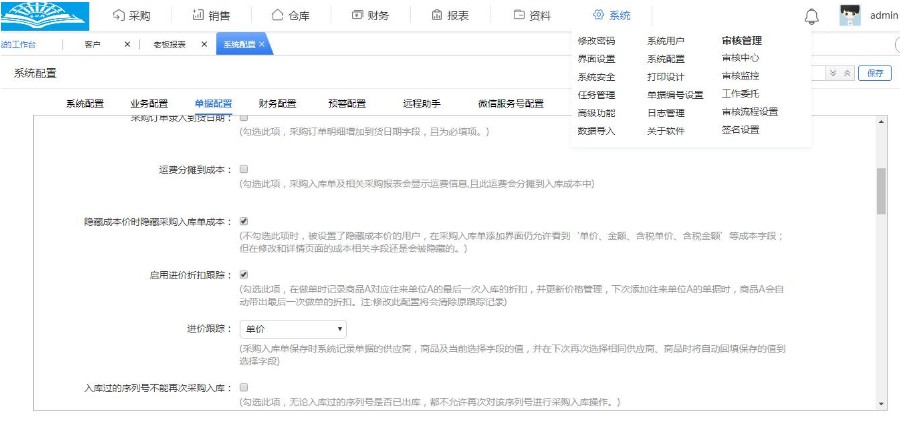Click the admin user avatar
This screenshot has height=425, width=900.
pyautogui.click(x=850, y=15)
